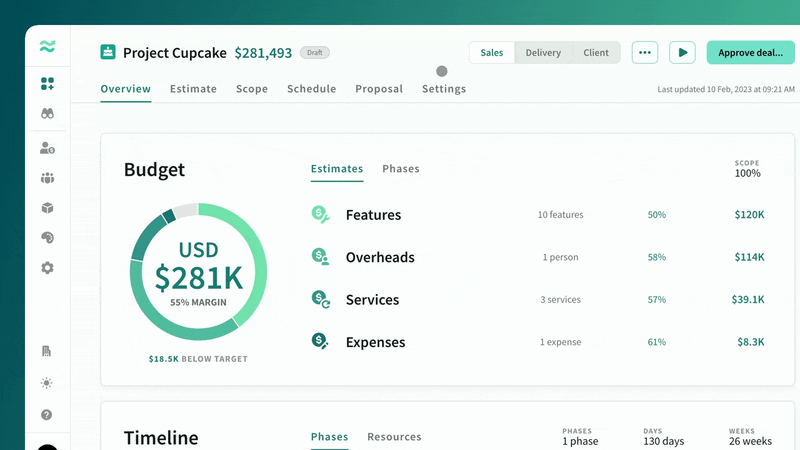Screen dimensions: 800x450
Task: Switch Budget view to Phases
Action: (x=401, y=169)
